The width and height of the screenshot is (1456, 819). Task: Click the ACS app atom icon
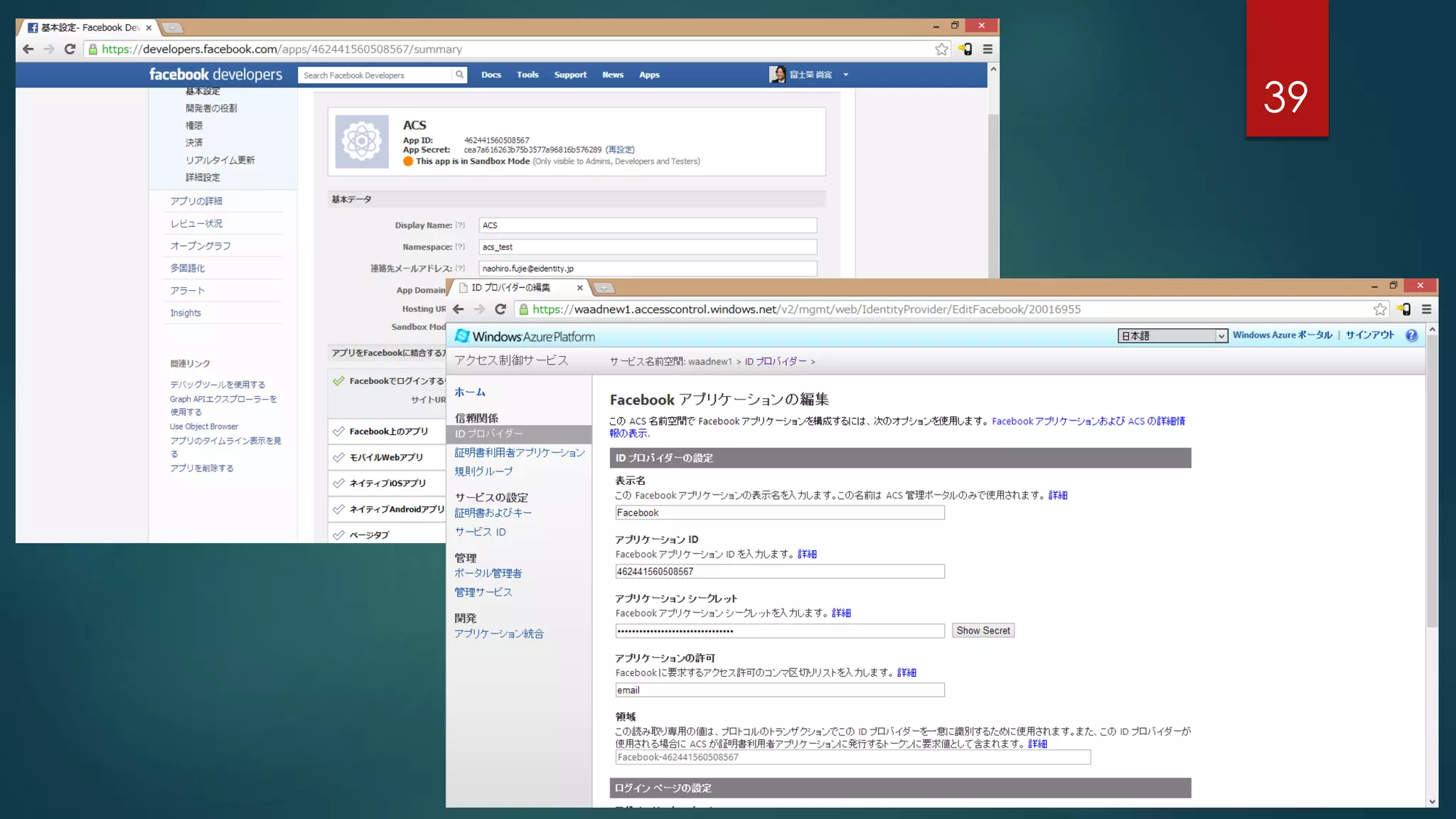pyautogui.click(x=362, y=141)
